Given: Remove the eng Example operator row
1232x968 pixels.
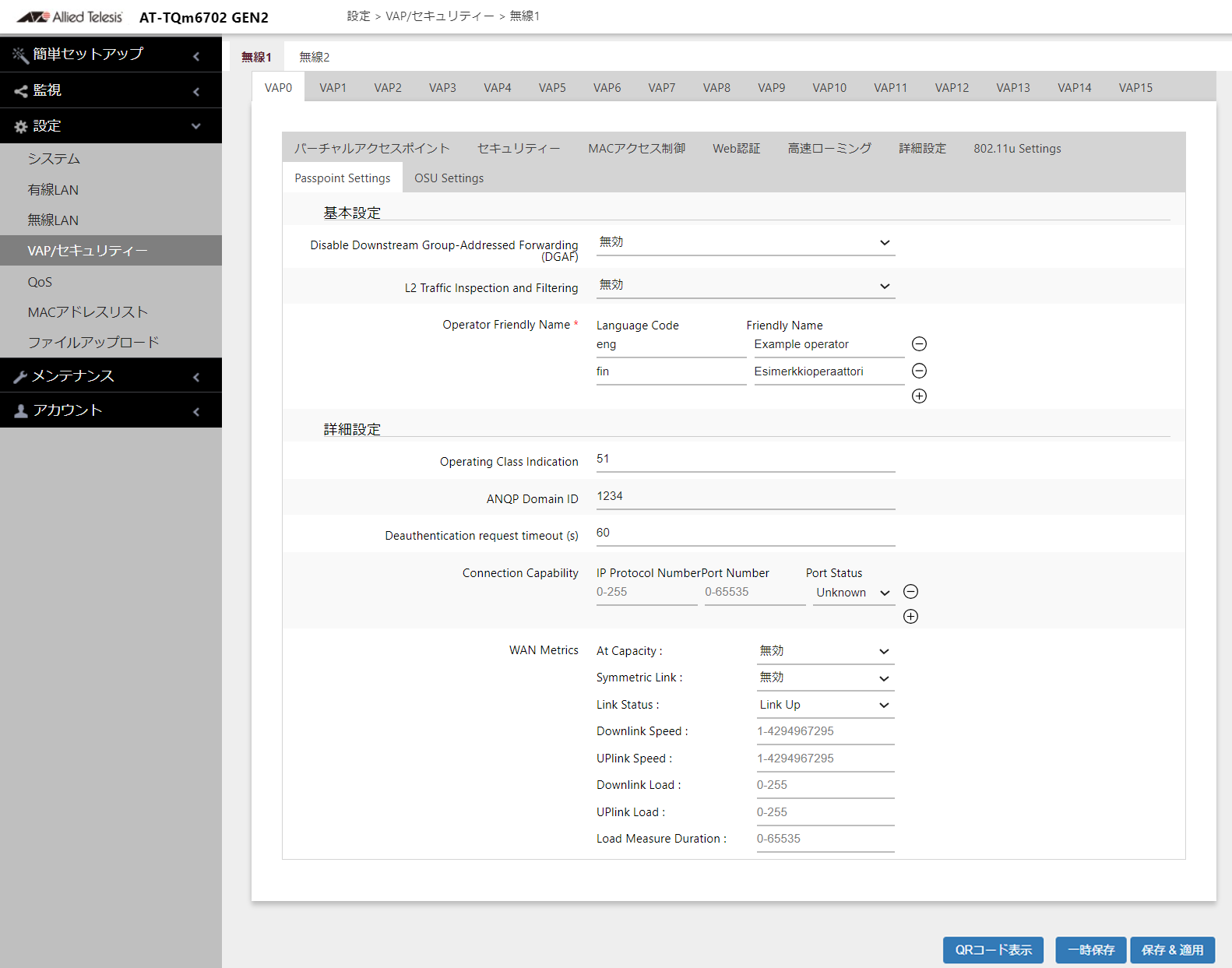Looking at the screenshot, I should [x=919, y=344].
